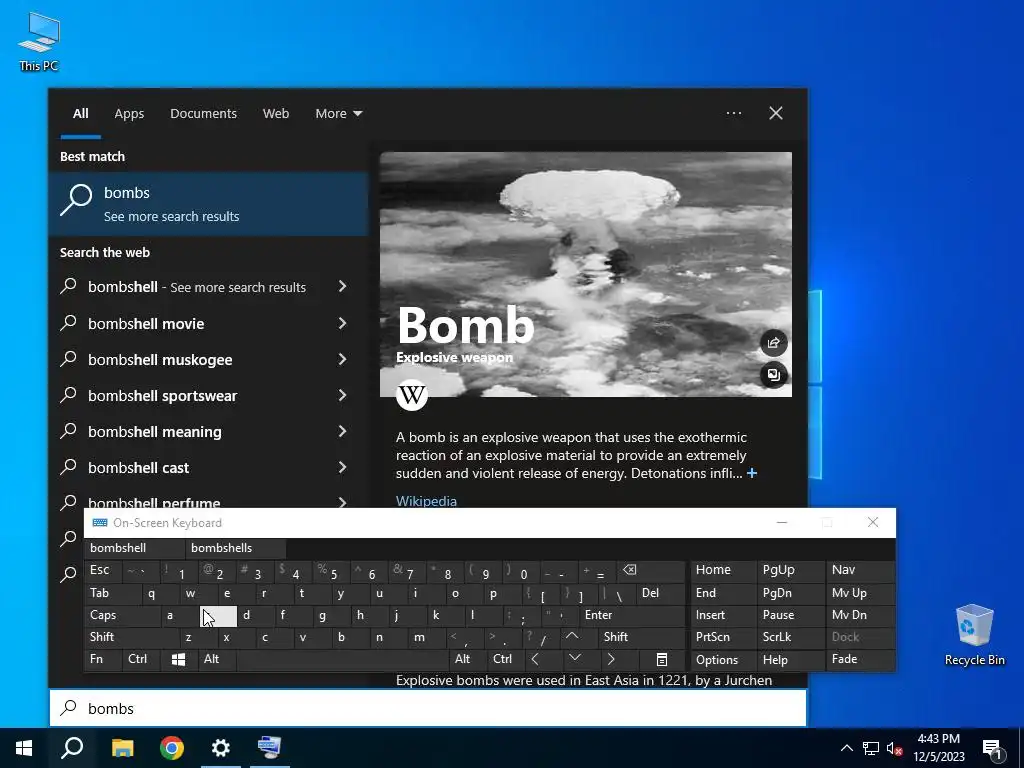Toggle the right Shift key on keyboard
Screen dimensions: 1024x768
pyautogui.click(x=642, y=637)
